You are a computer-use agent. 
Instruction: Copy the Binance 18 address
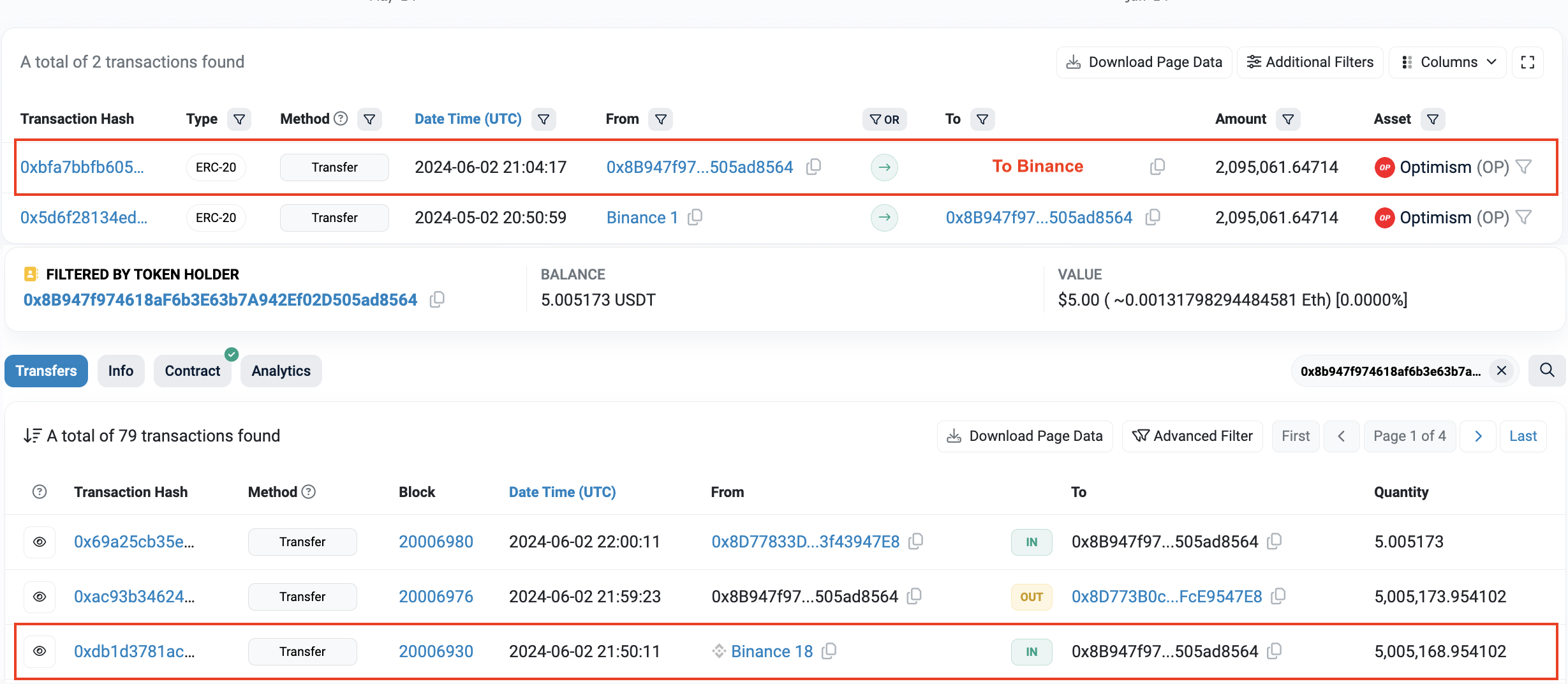829,651
